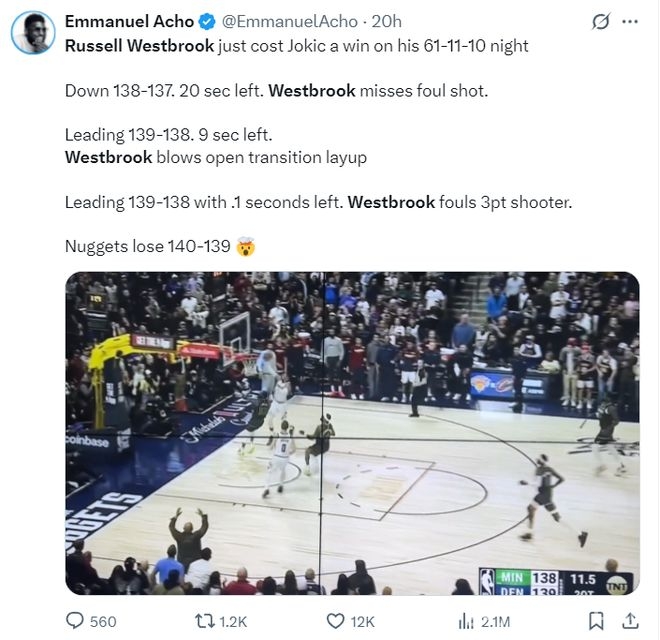Open the Emmanuel Acho display name
Image resolution: width=660 pixels, height=640 pixels.
129,21
